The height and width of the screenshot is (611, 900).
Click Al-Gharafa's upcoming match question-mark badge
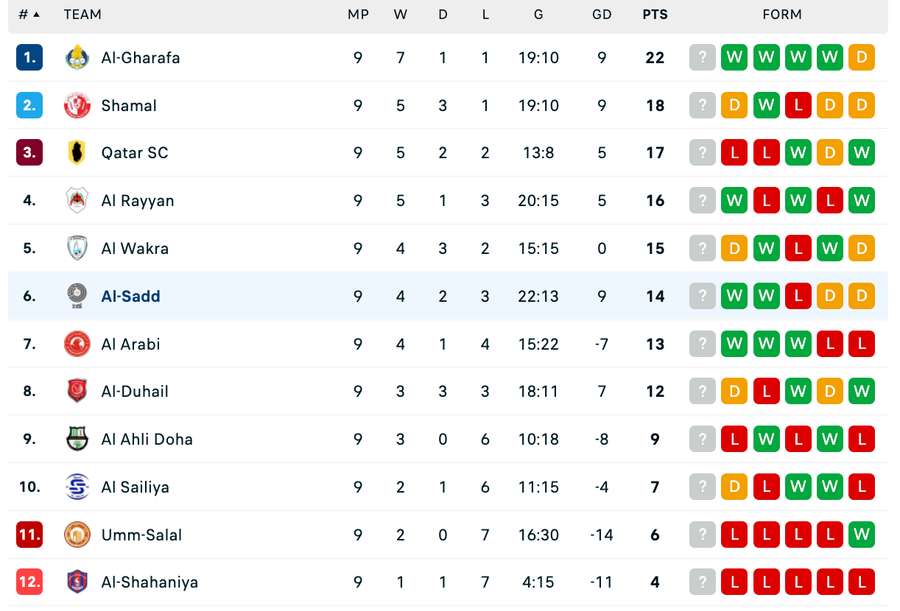point(703,58)
